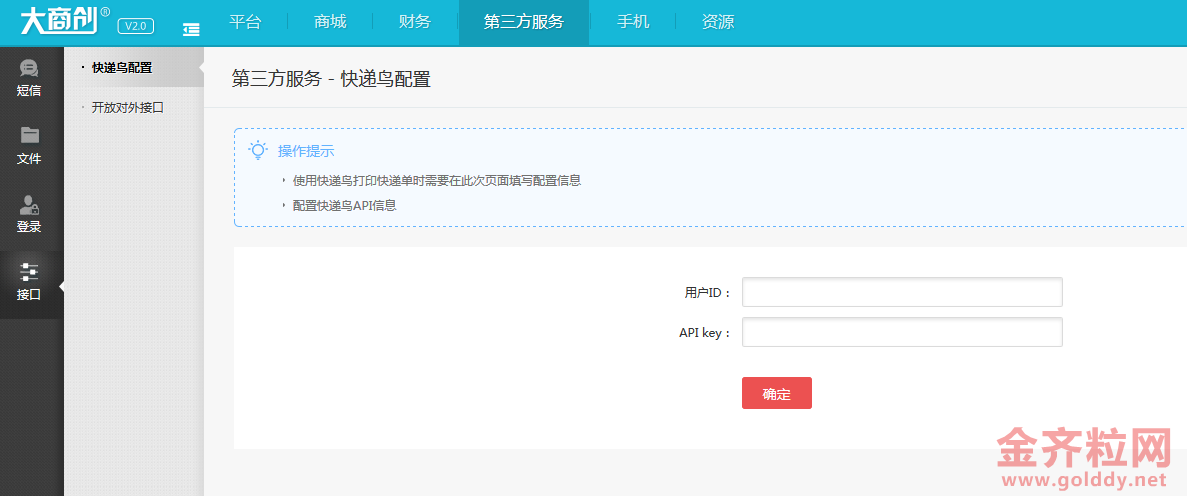This screenshot has height=496, width=1187.
Task: Focus the API key input field
Action: pos(902,332)
